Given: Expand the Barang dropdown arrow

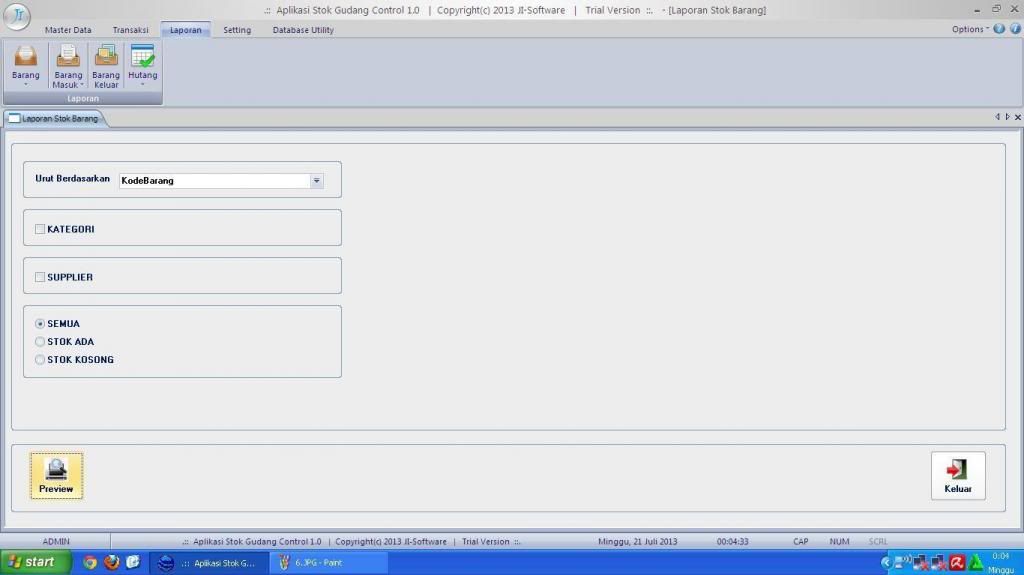Looking at the screenshot, I should [25, 84].
